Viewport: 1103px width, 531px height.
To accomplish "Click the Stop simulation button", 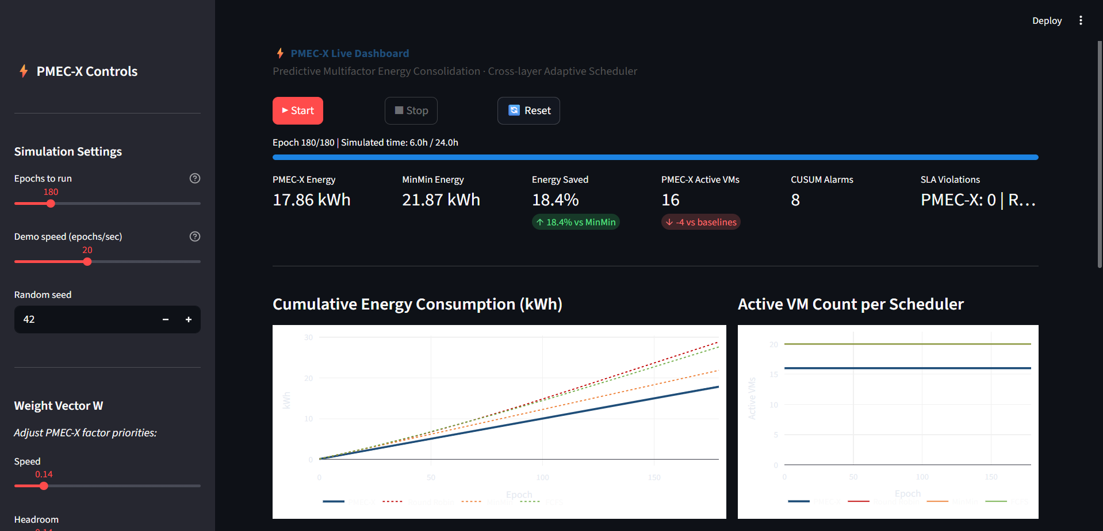I will pos(411,110).
